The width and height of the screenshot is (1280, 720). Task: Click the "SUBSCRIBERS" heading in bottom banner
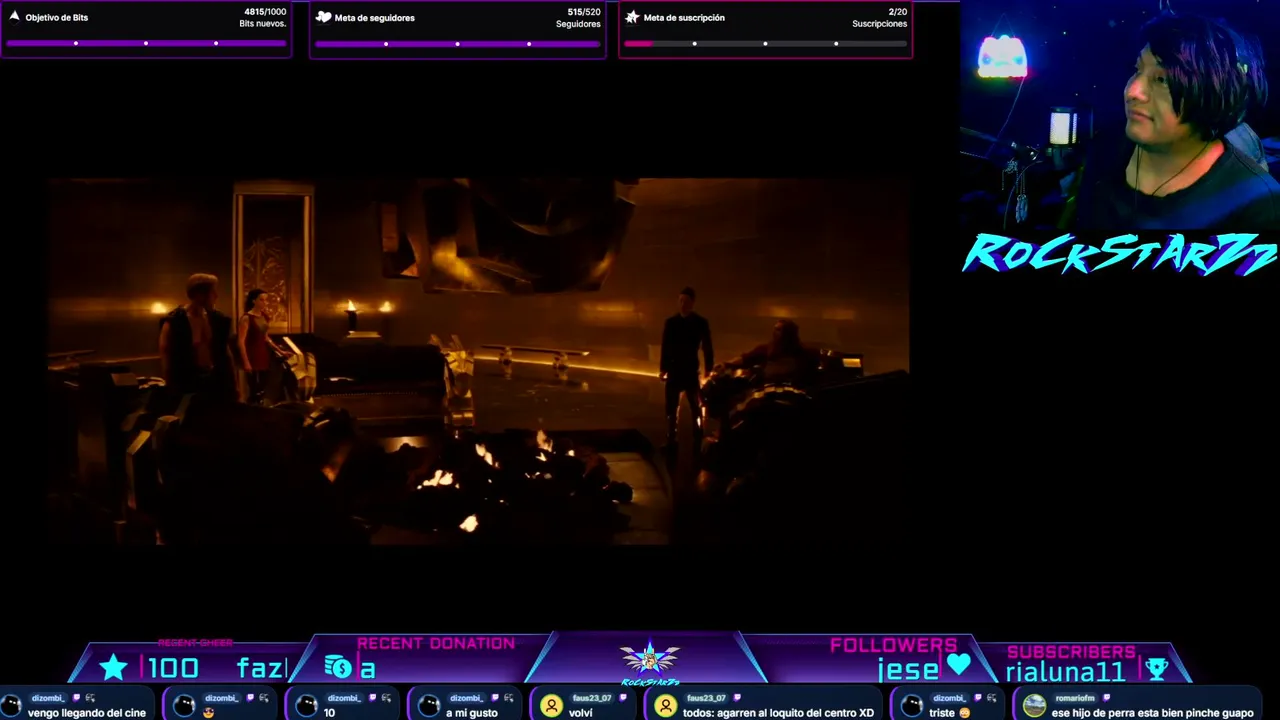pyautogui.click(x=1071, y=652)
